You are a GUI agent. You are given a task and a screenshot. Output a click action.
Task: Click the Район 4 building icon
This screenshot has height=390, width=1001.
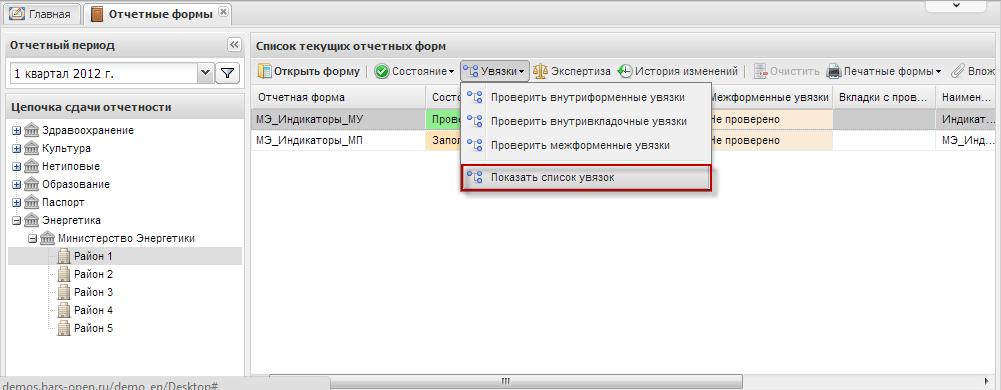63,310
